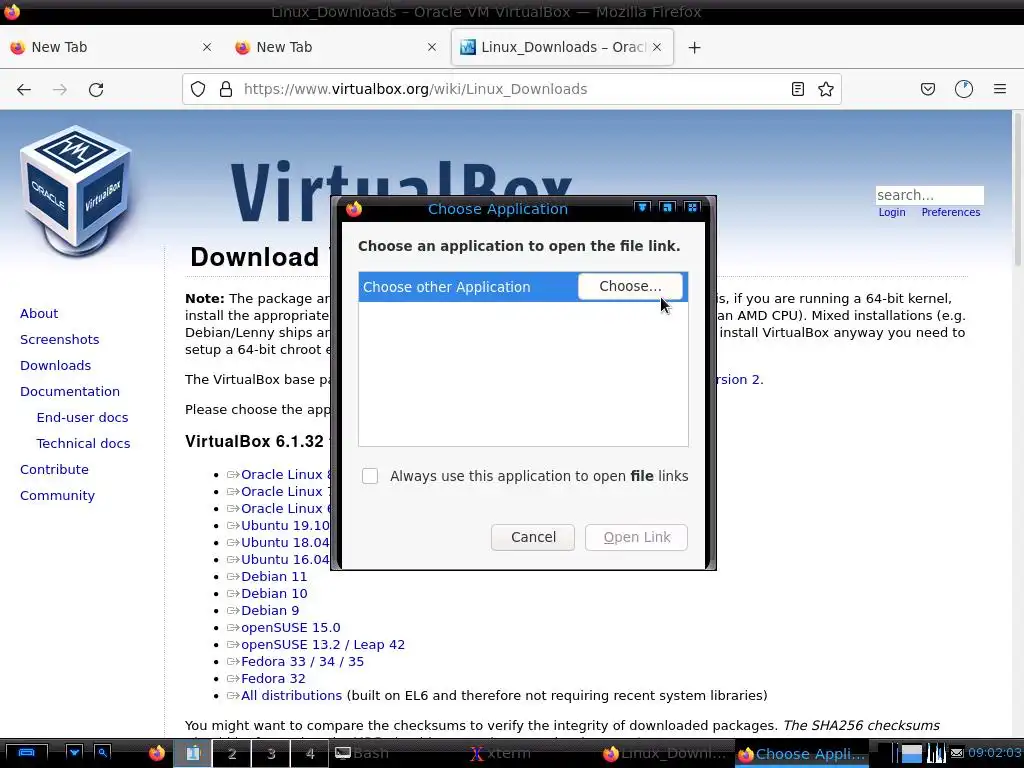The image size is (1024, 768).
Task: Click the VirtualBox cube logo
Action: tap(76, 189)
